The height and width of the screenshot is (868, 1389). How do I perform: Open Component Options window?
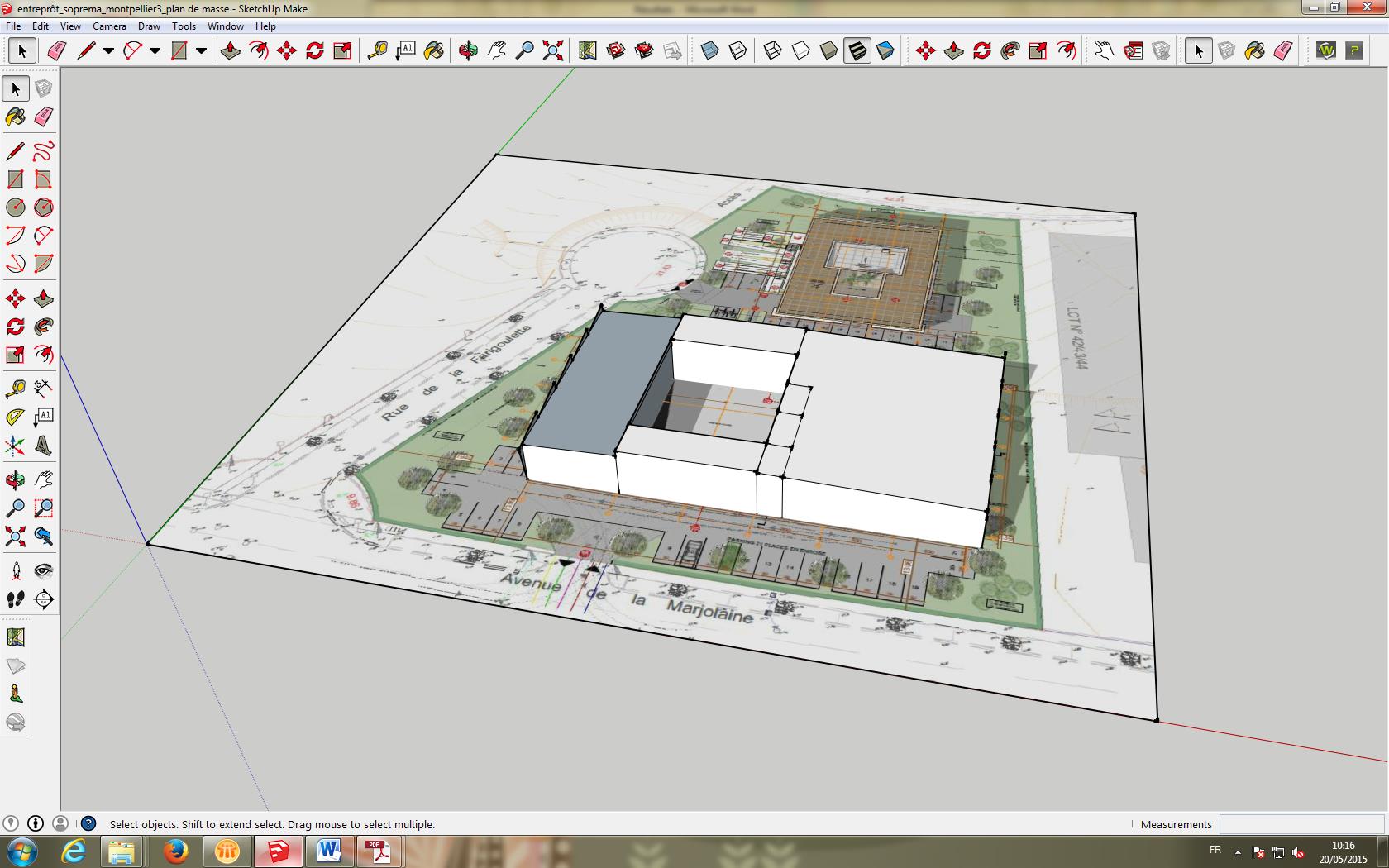1133,51
